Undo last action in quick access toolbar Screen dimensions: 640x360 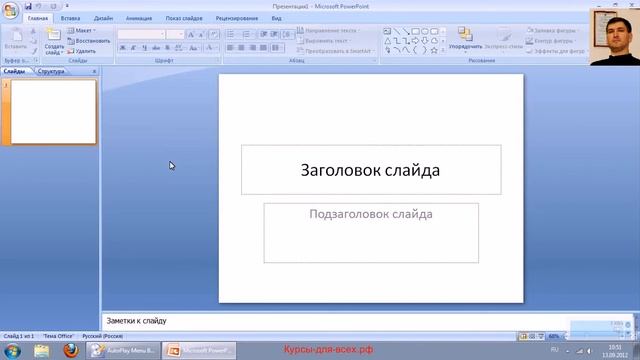(x=39, y=6)
